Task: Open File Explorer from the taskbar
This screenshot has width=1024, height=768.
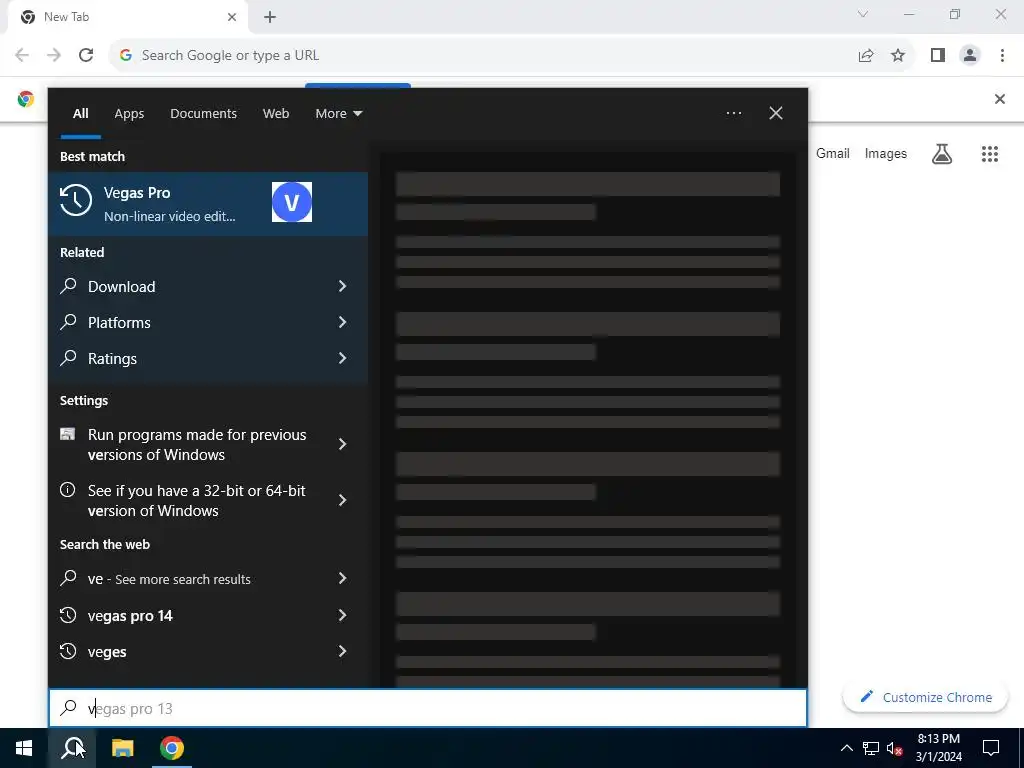Action: 122,748
